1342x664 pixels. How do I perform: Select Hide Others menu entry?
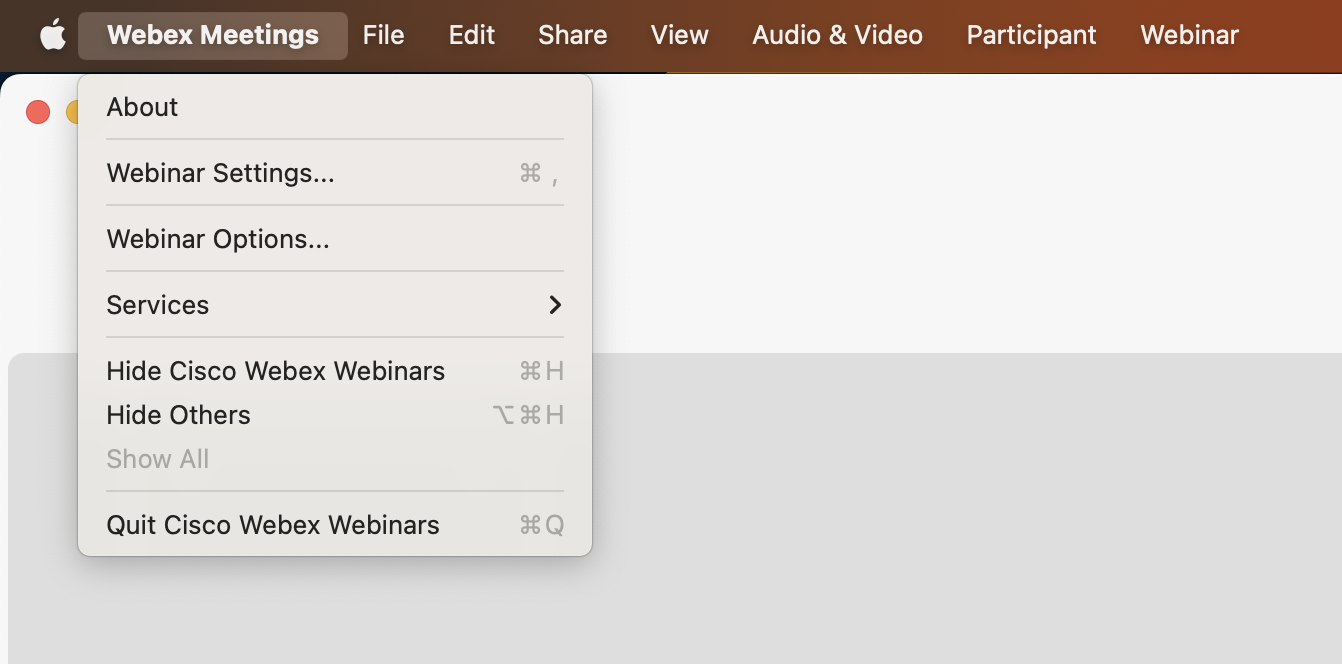point(335,415)
